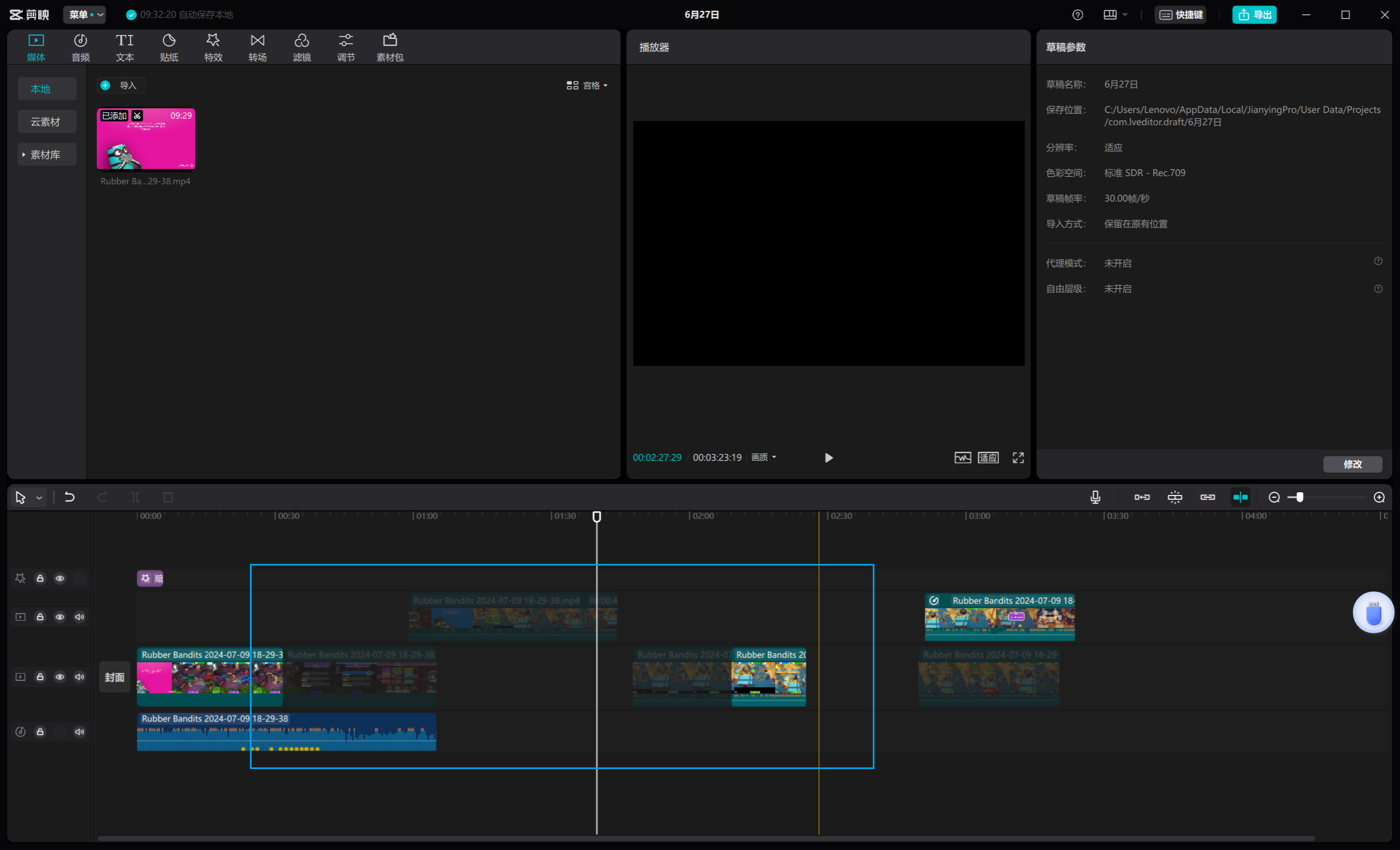The image size is (1400, 850).
Task: Switch to the 文本 (Text) tab
Action: [x=125, y=47]
